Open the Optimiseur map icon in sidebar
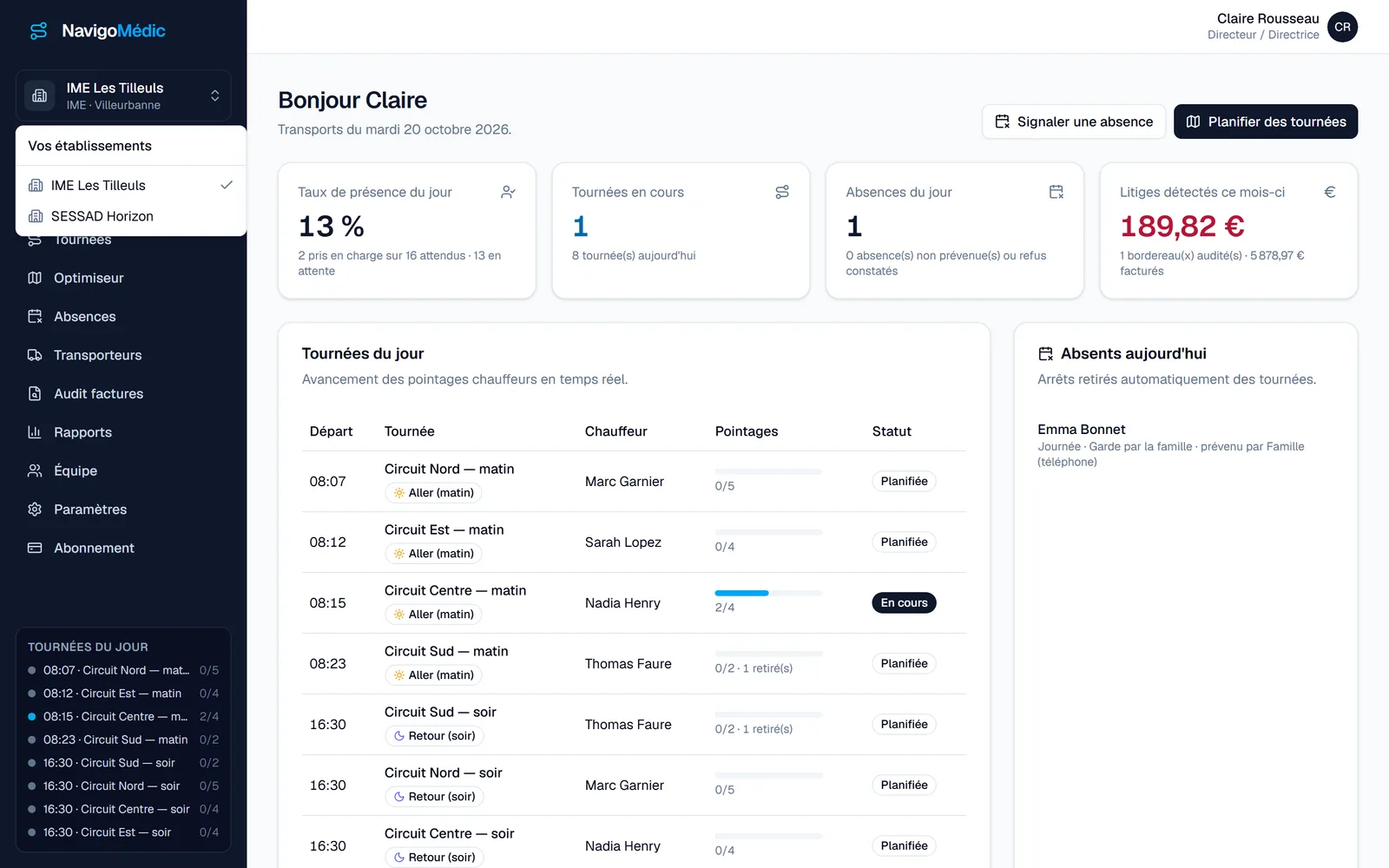This screenshot has height=868, width=1389. pyautogui.click(x=35, y=278)
